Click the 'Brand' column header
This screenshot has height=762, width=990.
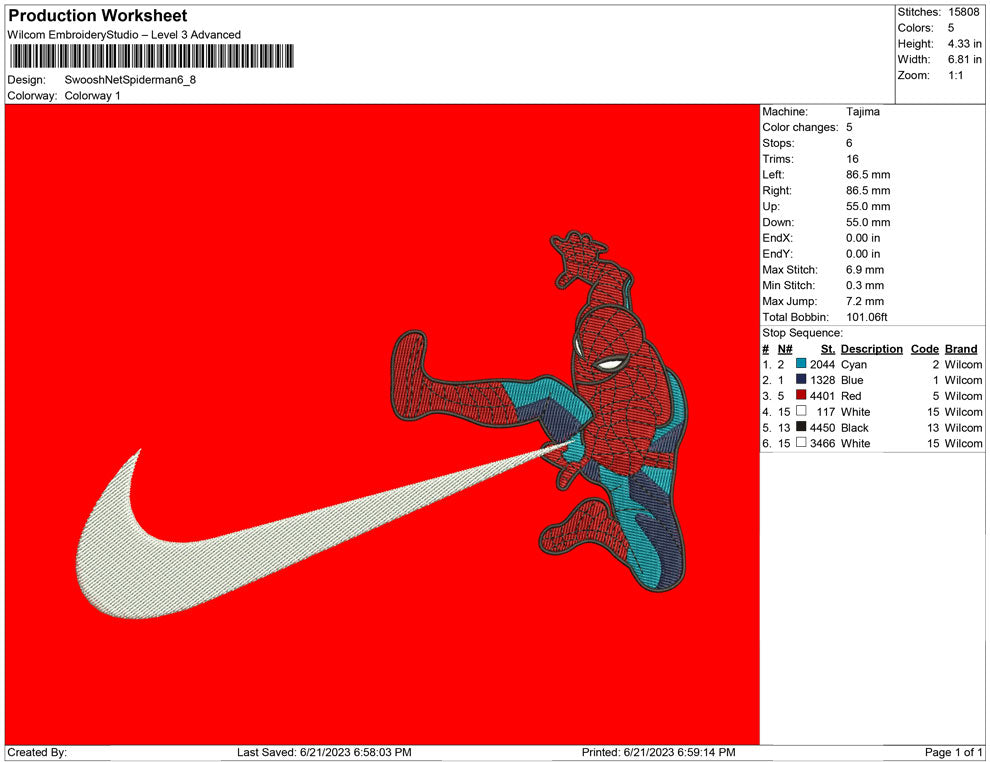point(961,348)
